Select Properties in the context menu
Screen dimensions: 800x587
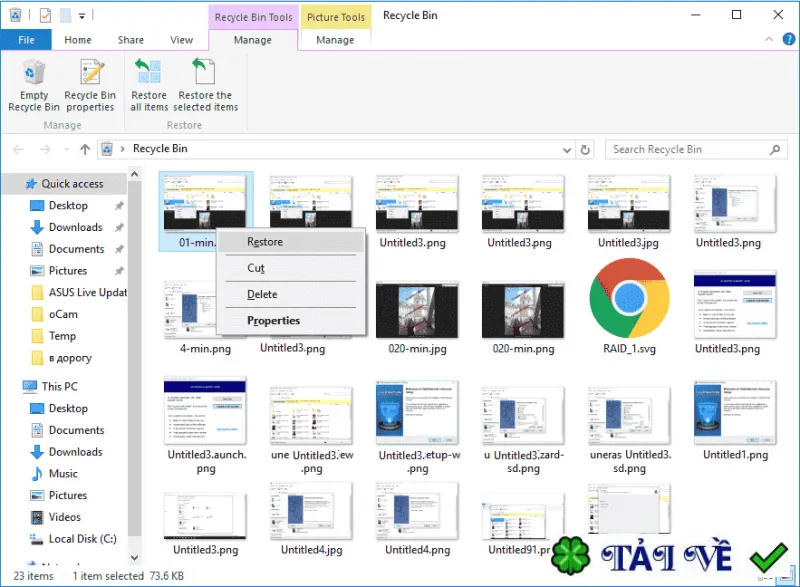273,320
